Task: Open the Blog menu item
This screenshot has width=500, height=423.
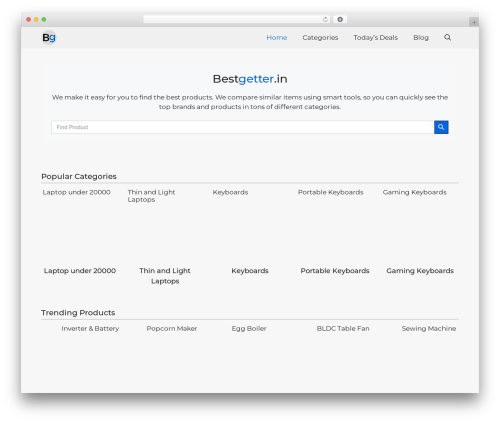Action: pyautogui.click(x=421, y=37)
